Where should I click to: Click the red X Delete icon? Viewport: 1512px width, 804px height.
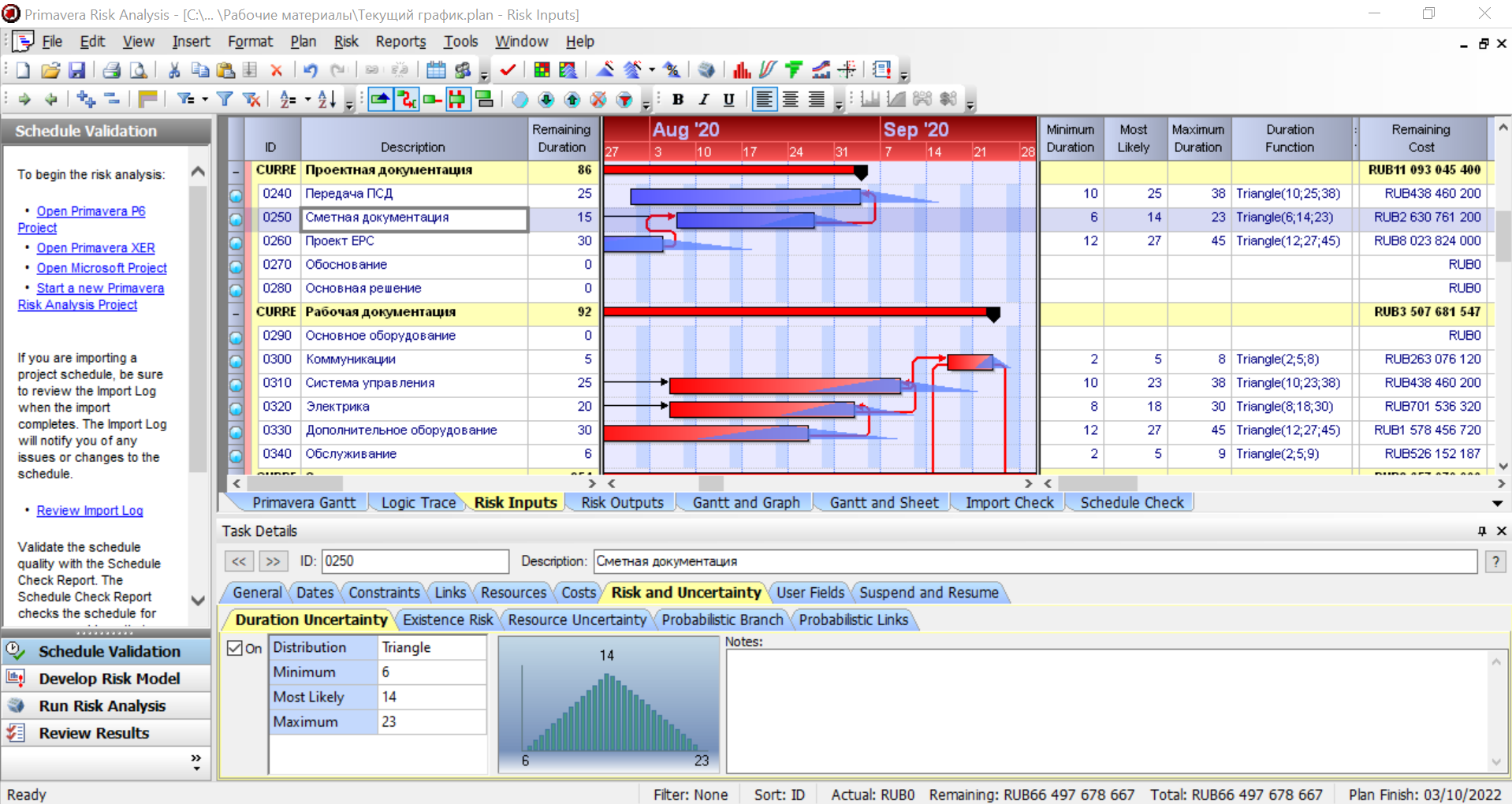(x=277, y=70)
